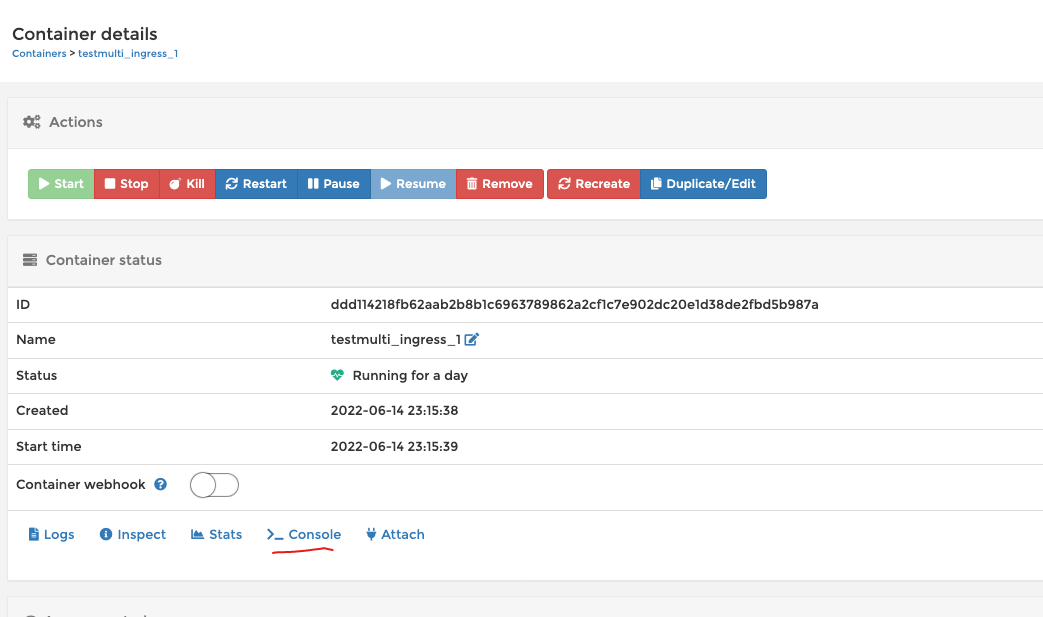Image resolution: width=1043 pixels, height=617 pixels.
Task: Pause the container
Action: (x=333, y=184)
